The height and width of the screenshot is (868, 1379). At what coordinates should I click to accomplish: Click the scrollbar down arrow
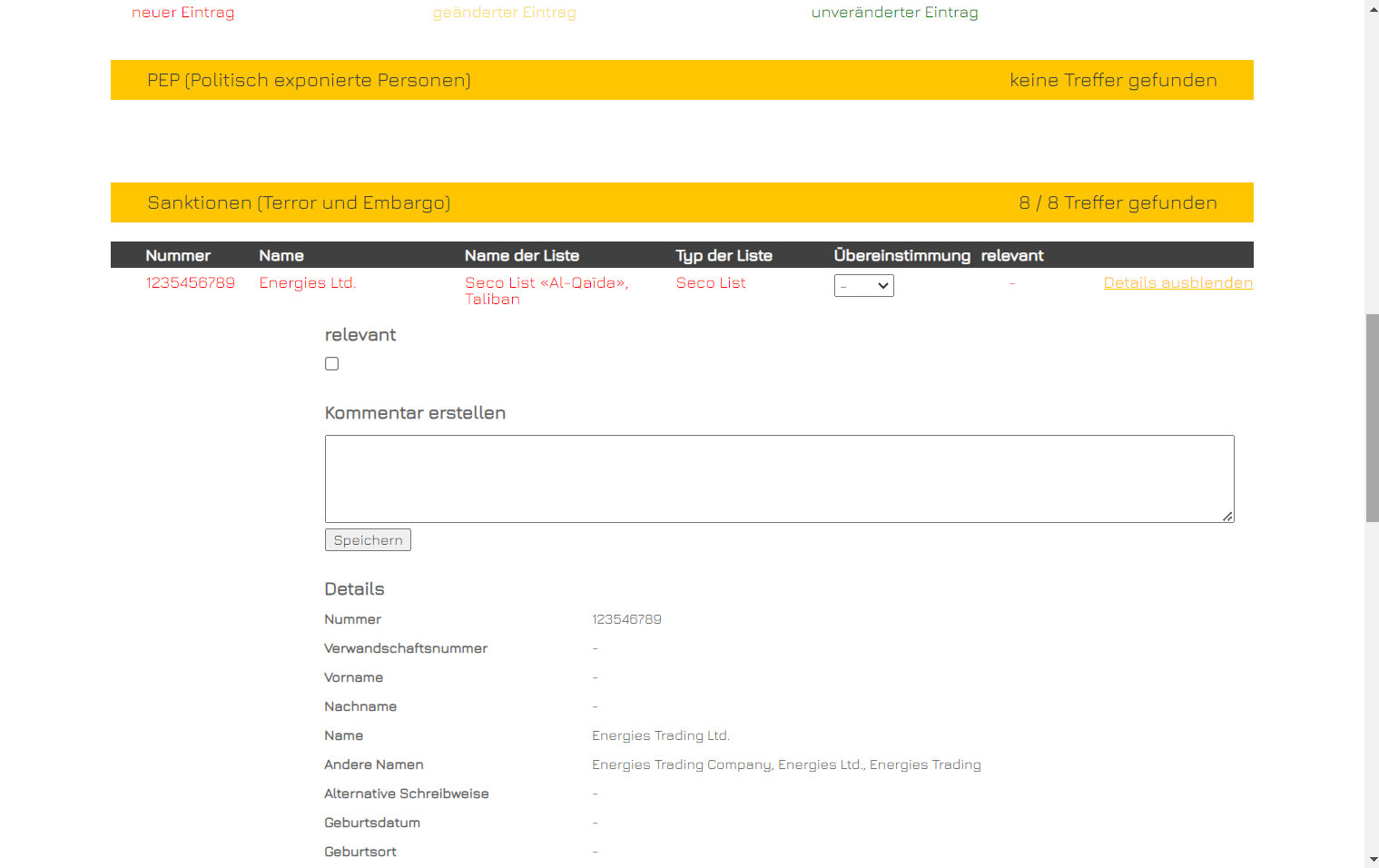(1372, 859)
